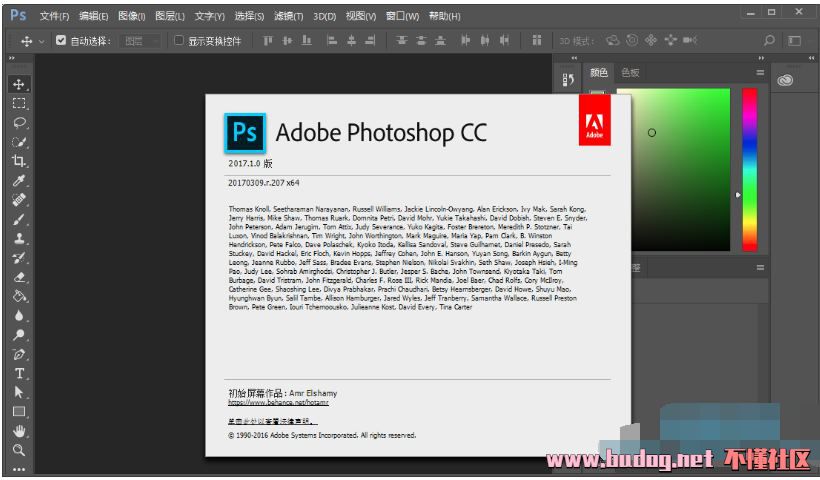Select the Eyedropper tool
820x480 pixels.
coord(19,180)
